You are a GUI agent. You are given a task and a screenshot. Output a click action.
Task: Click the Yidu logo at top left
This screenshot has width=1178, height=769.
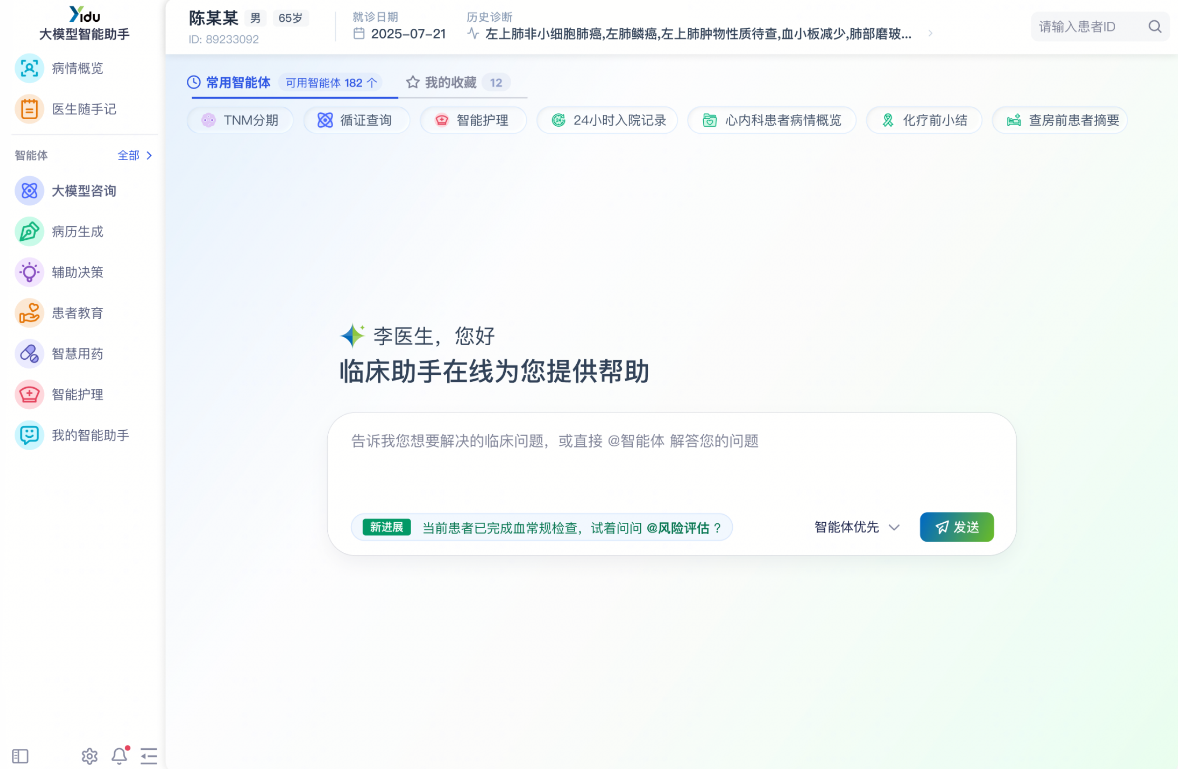[x=84, y=14]
